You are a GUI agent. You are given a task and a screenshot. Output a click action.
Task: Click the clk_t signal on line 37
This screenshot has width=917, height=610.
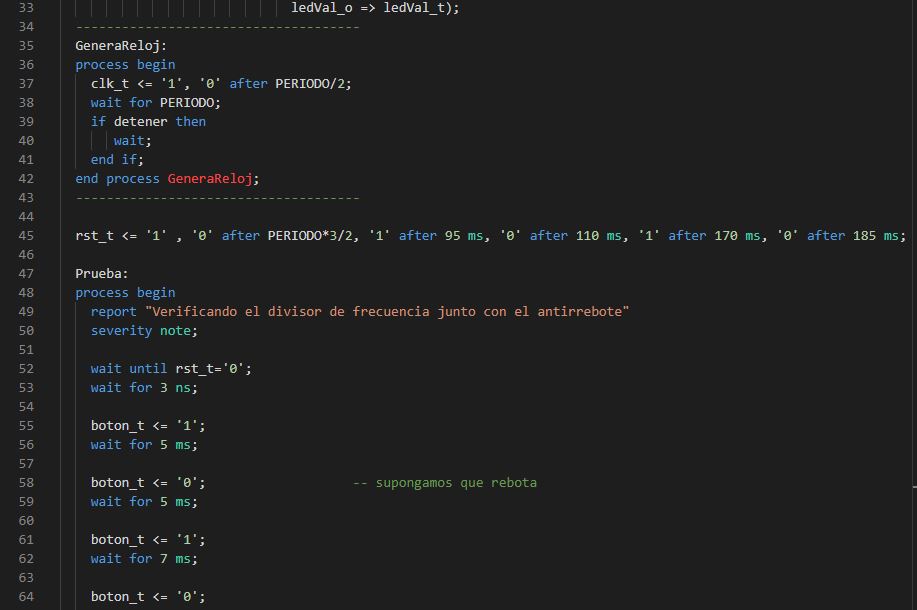click(110, 83)
